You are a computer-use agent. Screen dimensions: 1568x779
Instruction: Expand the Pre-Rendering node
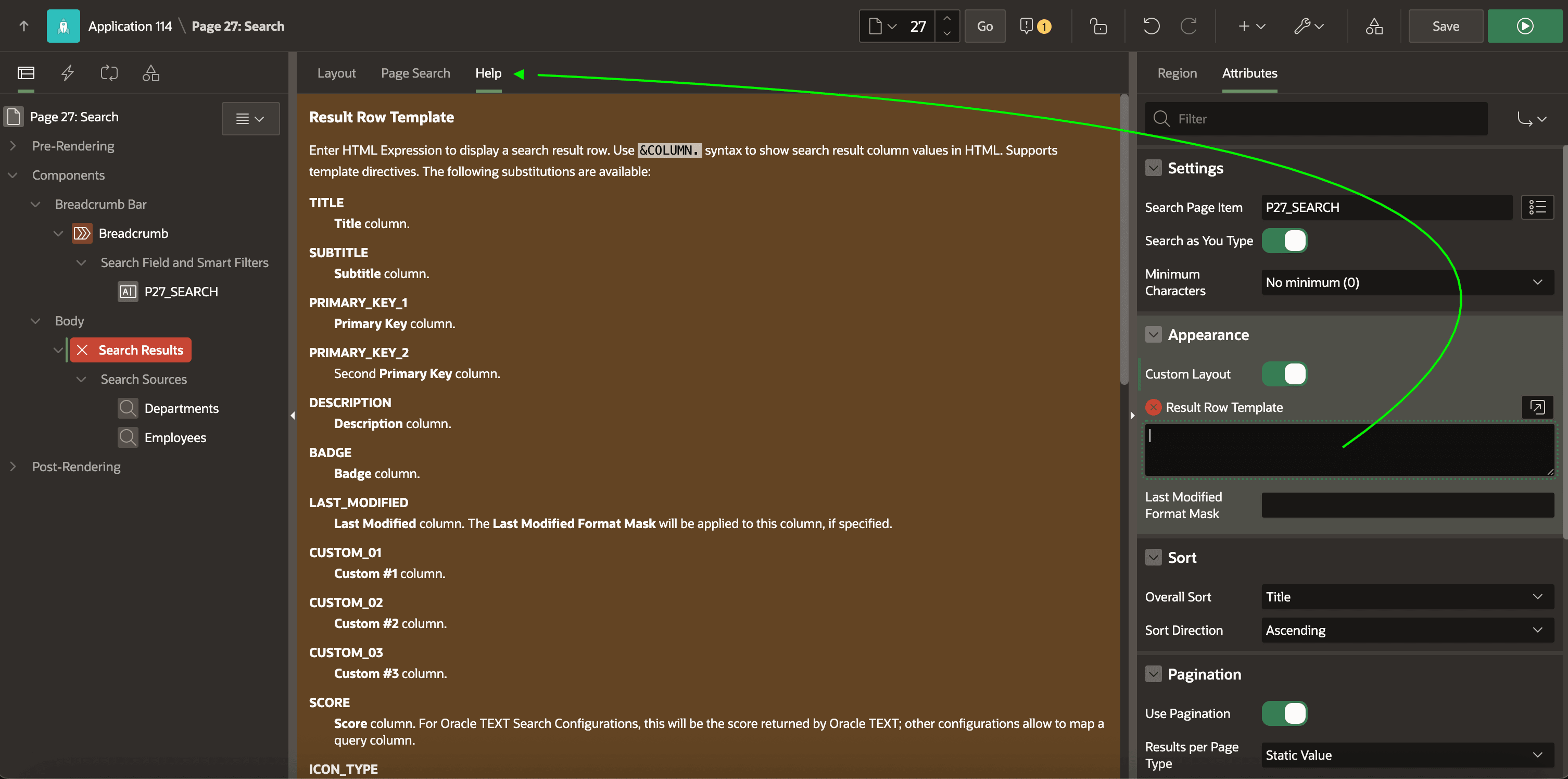click(13, 146)
